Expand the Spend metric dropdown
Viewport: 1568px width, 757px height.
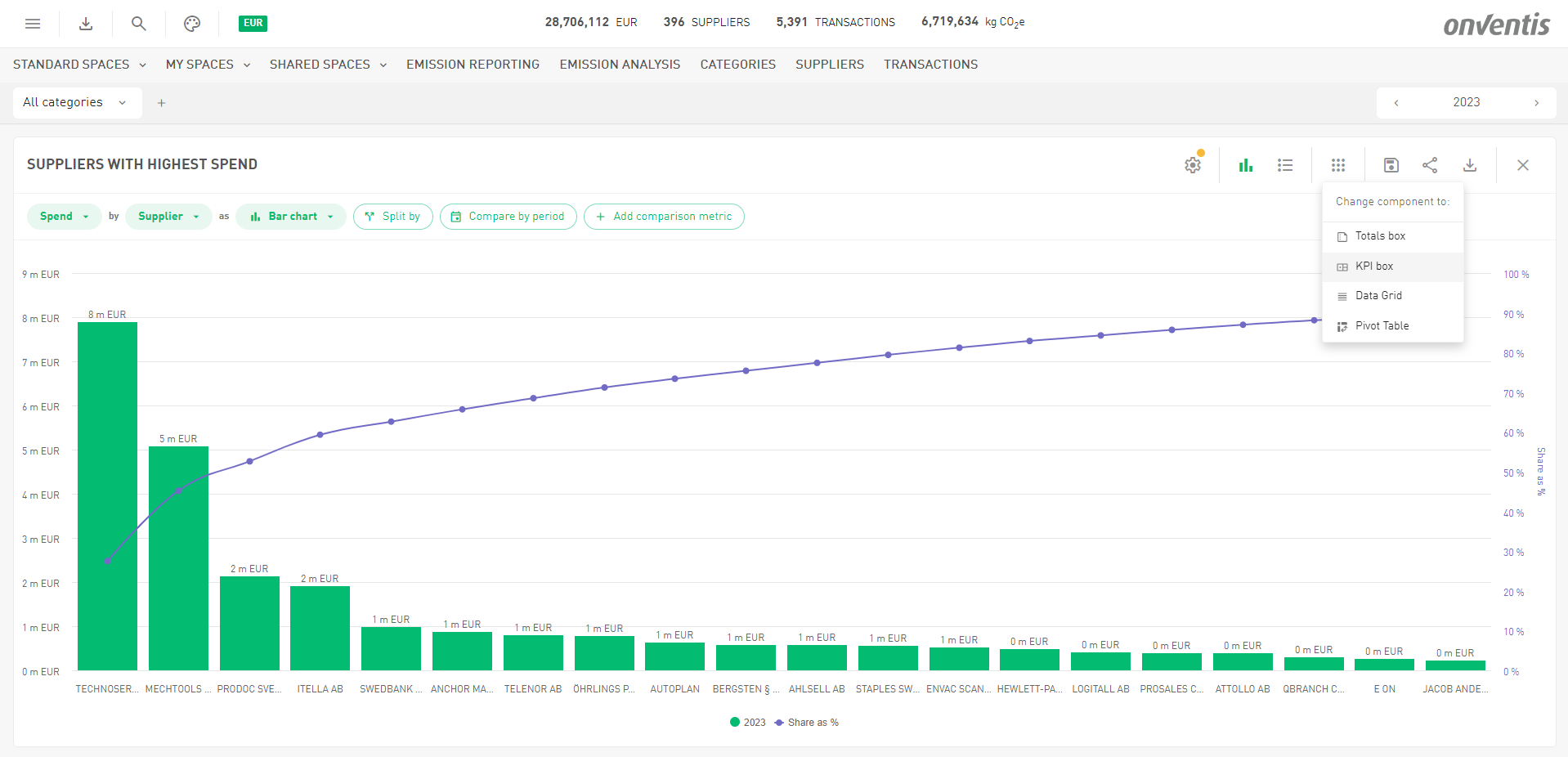(x=64, y=217)
